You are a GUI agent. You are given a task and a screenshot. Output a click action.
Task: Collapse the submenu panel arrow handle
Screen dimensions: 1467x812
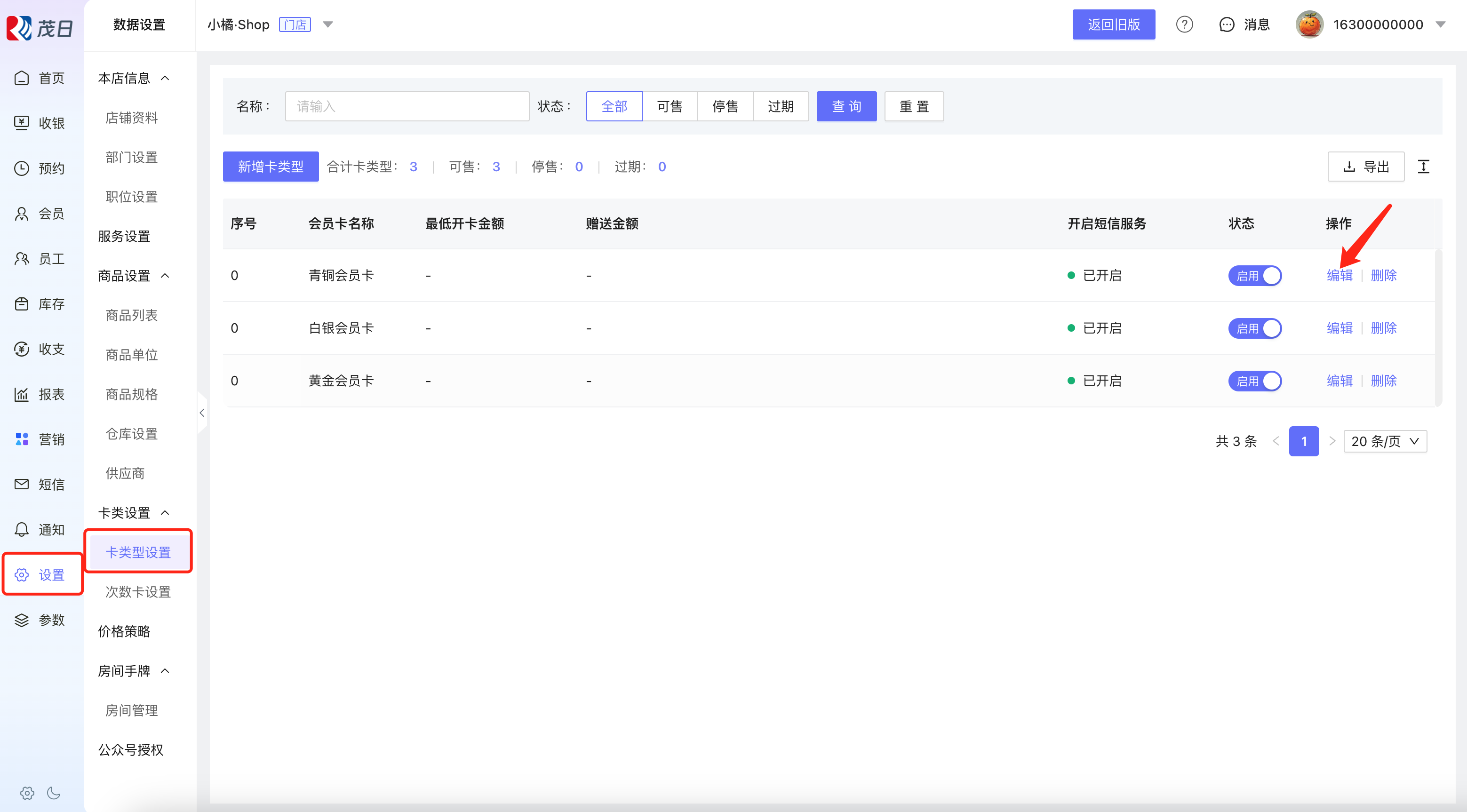tap(201, 412)
